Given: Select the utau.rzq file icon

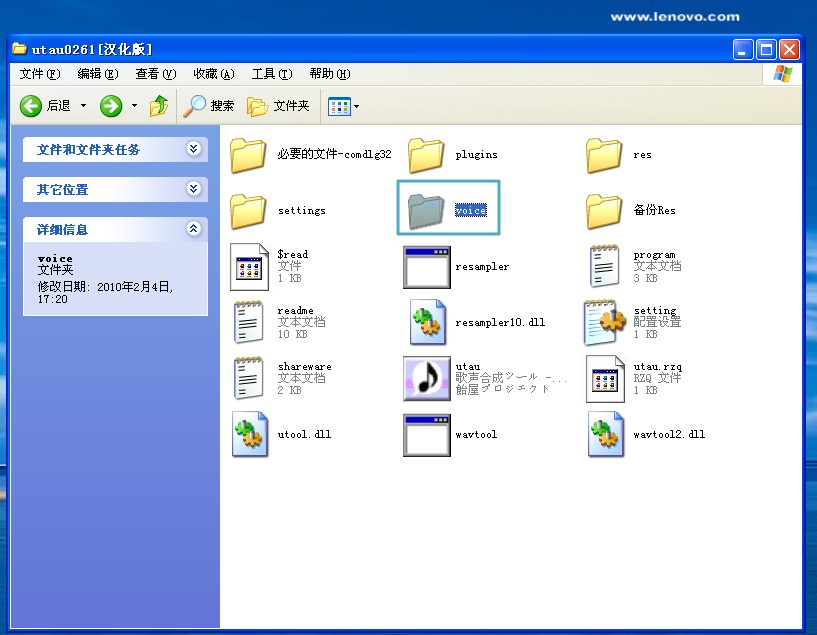Looking at the screenshot, I should [x=605, y=379].
